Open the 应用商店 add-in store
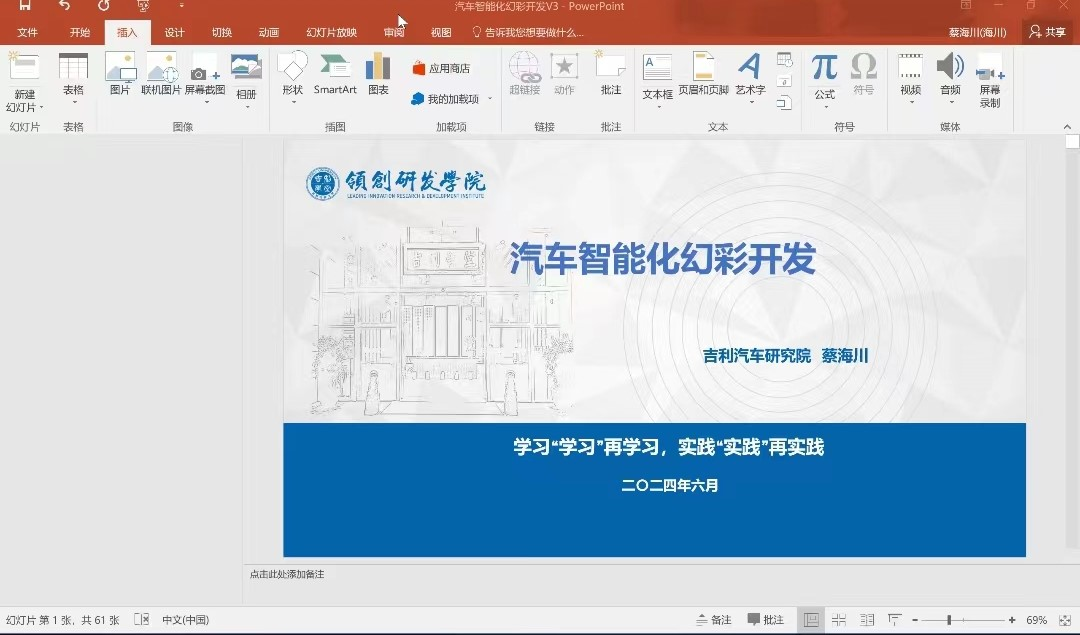The image size is (1080, 635). [x=442, y=68]
